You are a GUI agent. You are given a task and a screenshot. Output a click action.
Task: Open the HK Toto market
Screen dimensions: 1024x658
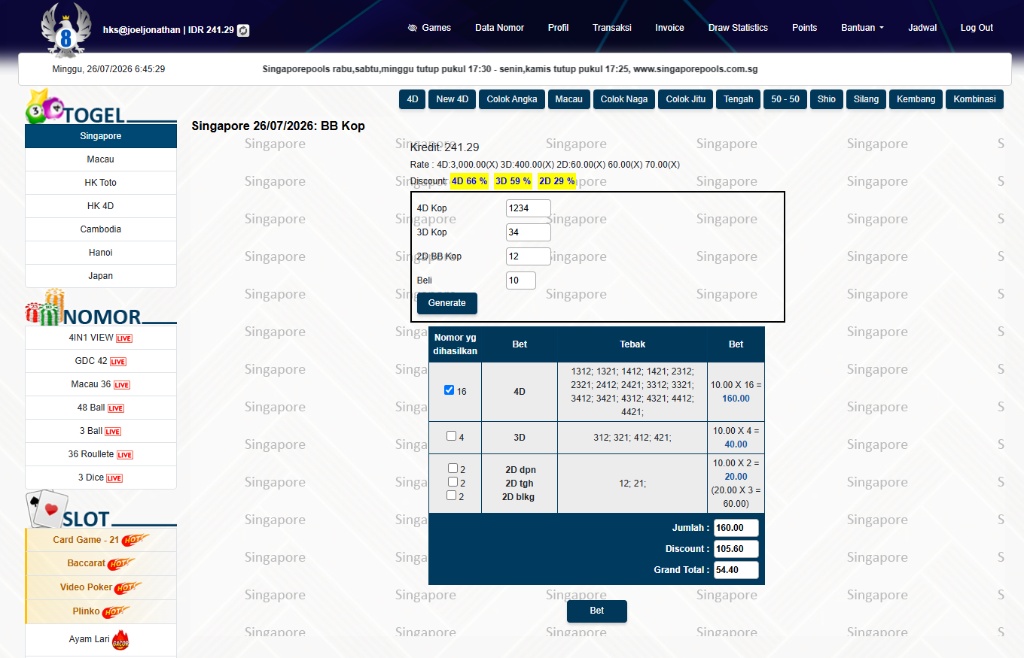pyautogui.click(x=101, y=183)
